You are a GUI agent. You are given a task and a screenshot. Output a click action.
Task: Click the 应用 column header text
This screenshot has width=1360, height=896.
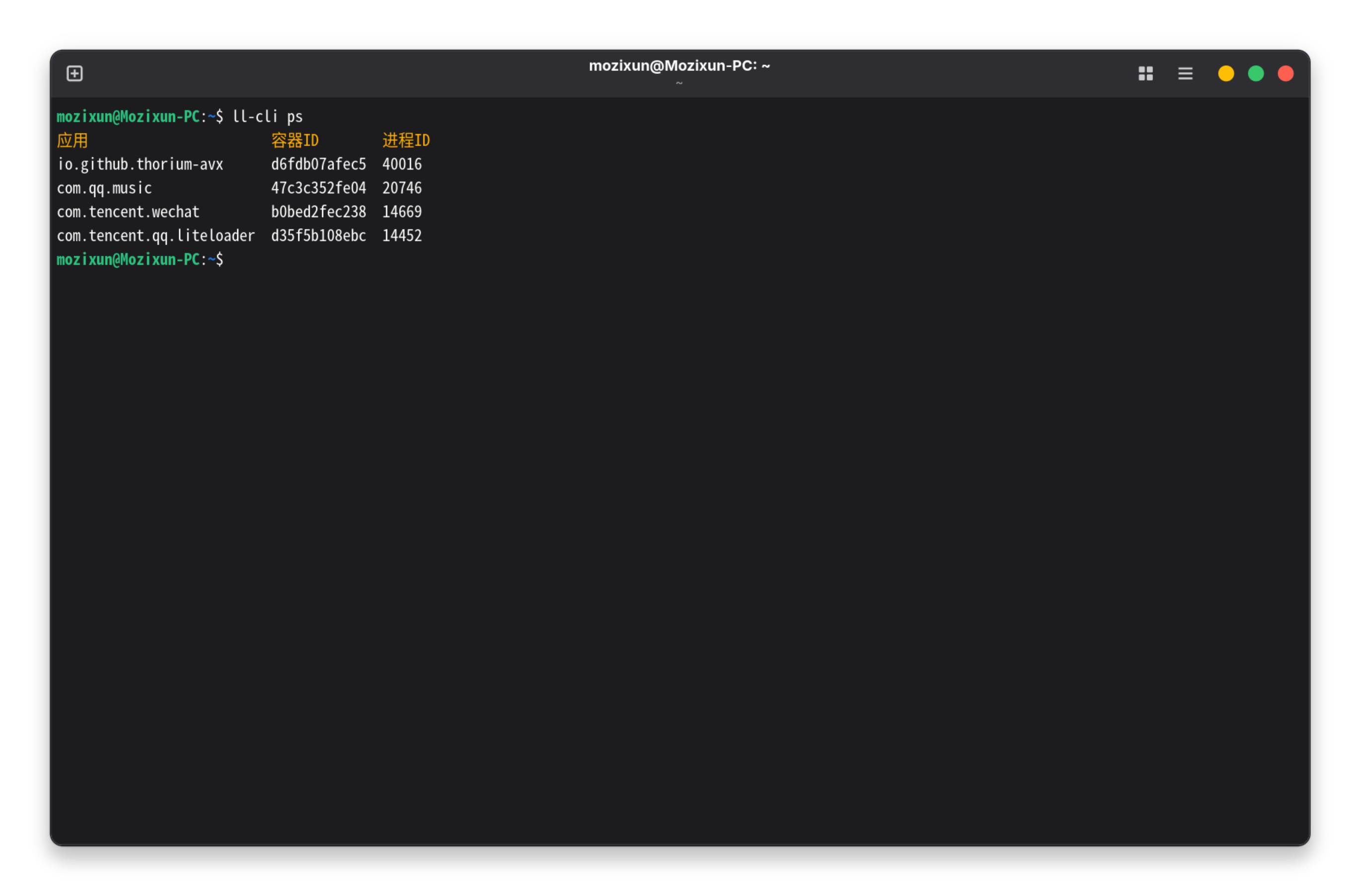point(72,140)
